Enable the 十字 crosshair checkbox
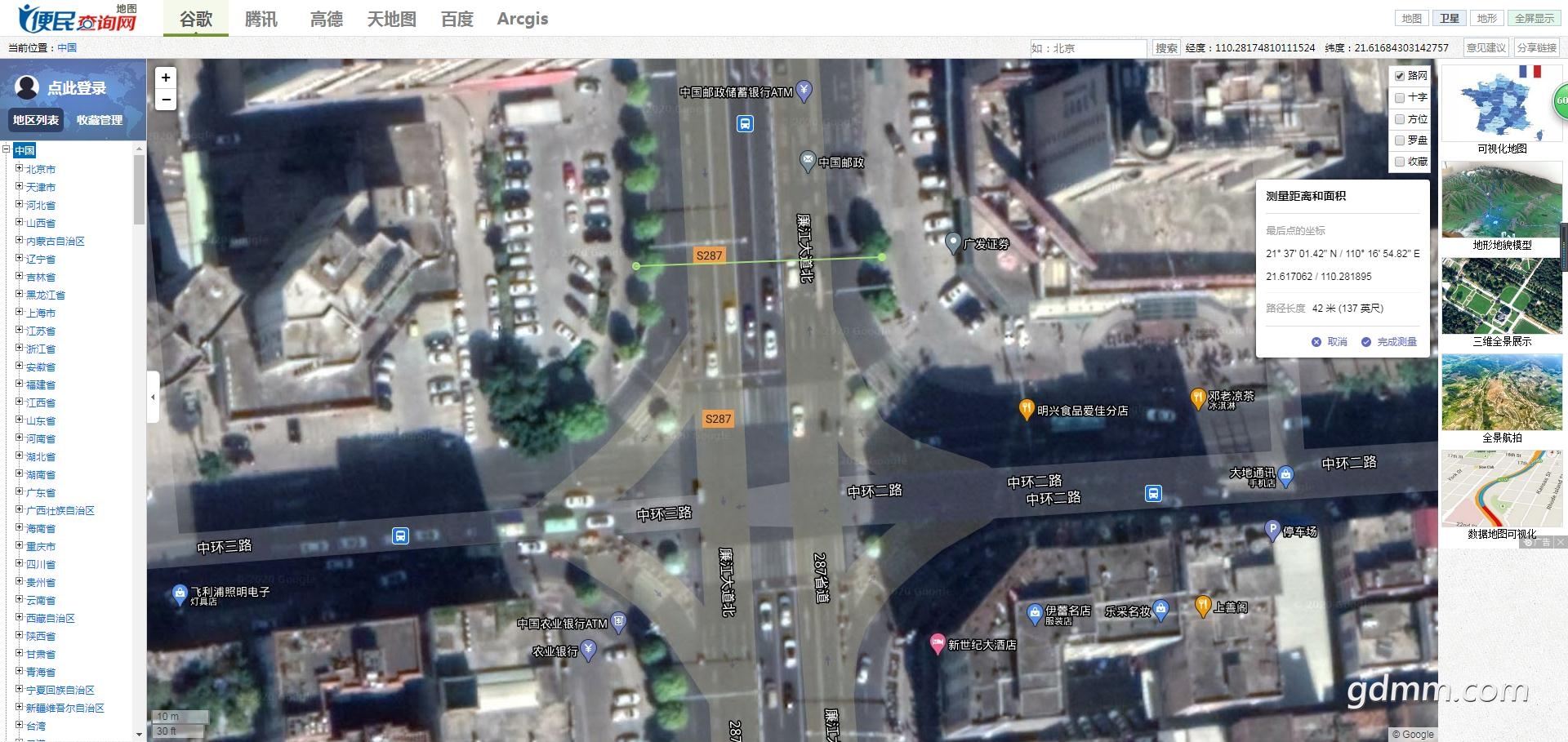Screen dimensions: 1568x742 tap(1400, 97)
